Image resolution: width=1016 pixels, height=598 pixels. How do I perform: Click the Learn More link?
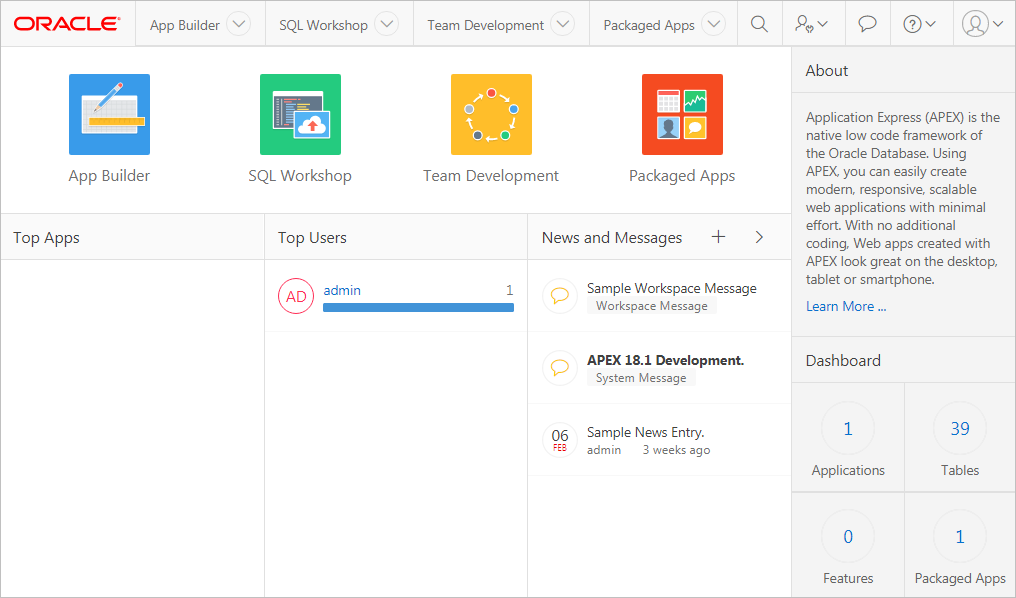point(846,306)
